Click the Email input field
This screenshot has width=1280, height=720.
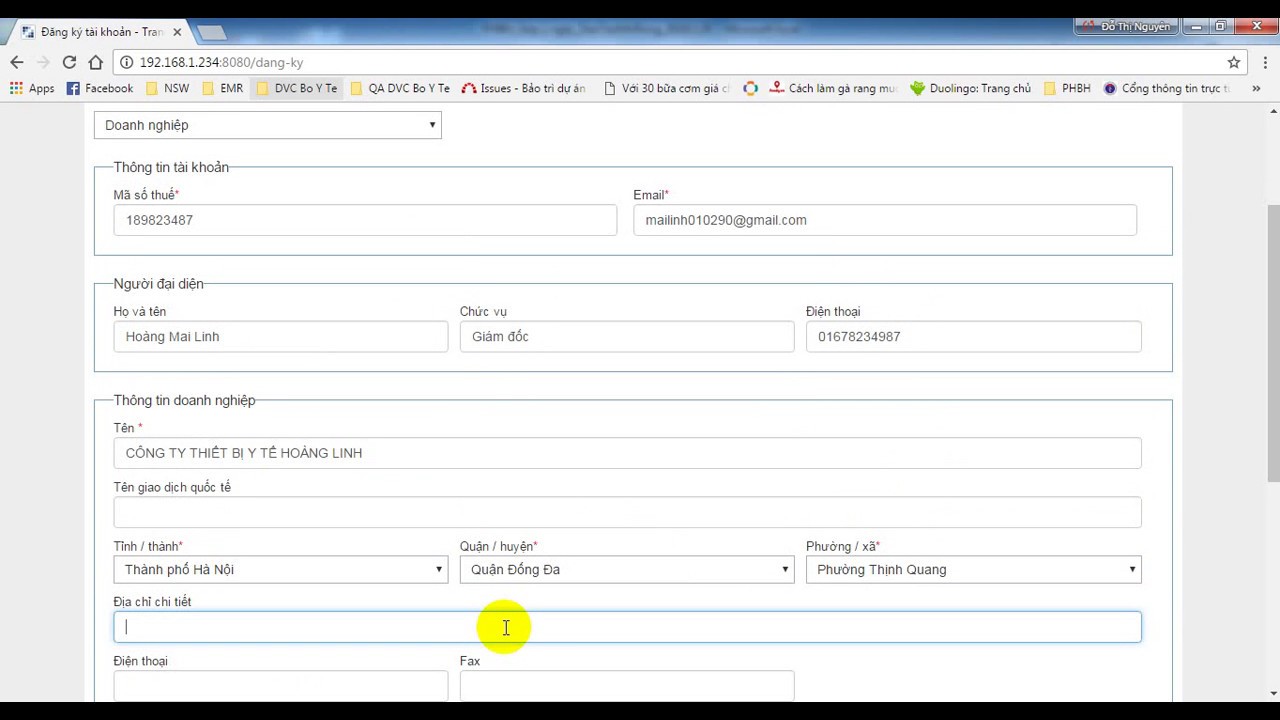click(x=885, y=220)
